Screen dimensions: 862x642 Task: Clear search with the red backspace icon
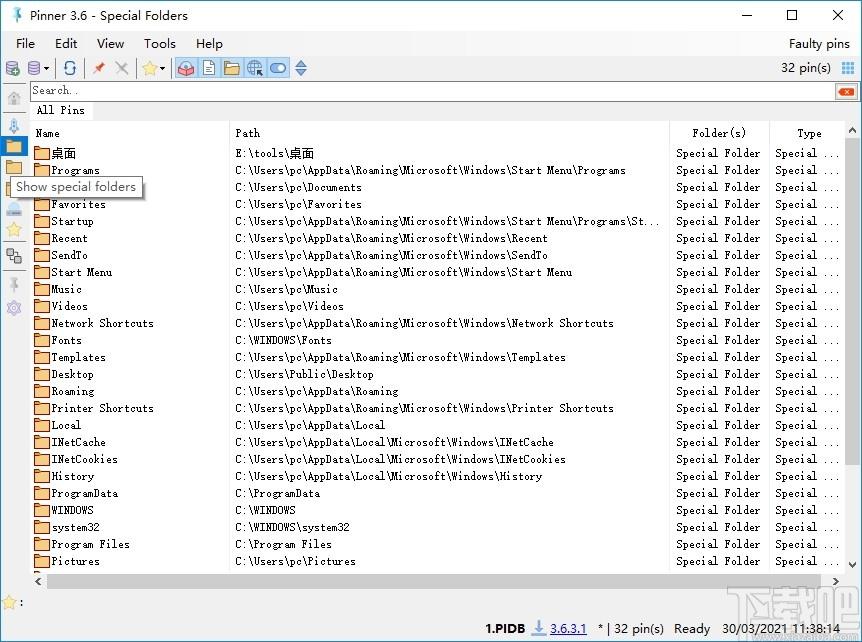click(x=847, y=91)
